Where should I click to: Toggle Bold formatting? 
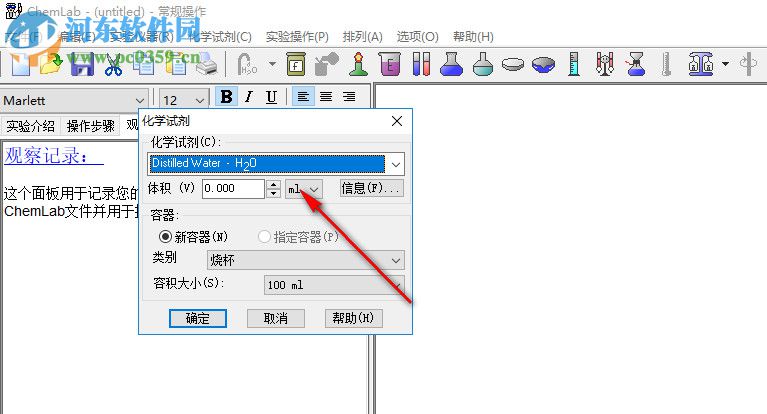click(226, 96)
